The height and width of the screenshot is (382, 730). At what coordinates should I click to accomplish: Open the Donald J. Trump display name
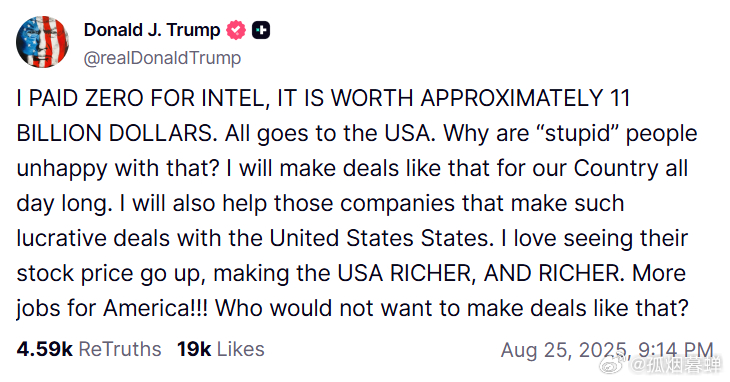[152, 30]
